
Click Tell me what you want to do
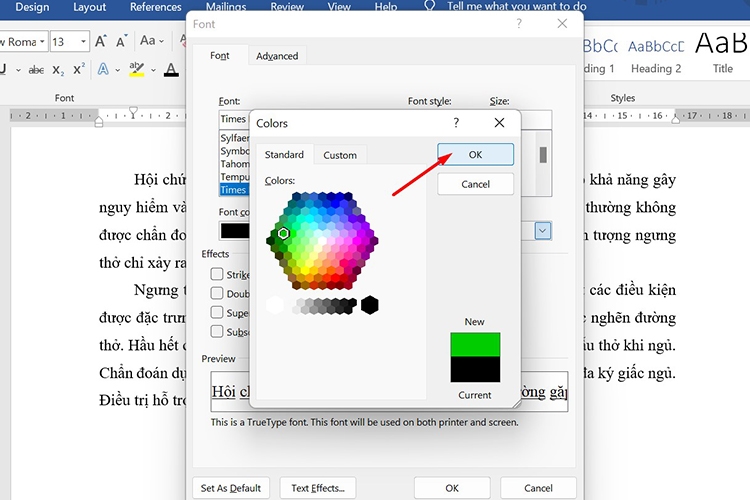coord(517,6)
